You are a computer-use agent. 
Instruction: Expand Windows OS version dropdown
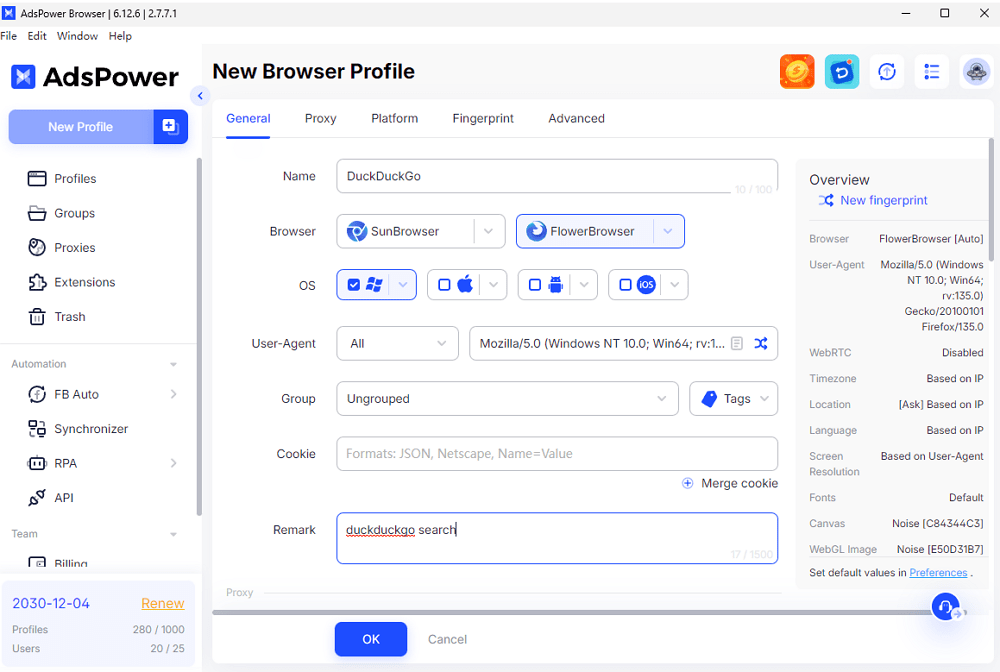click(402, 284)
